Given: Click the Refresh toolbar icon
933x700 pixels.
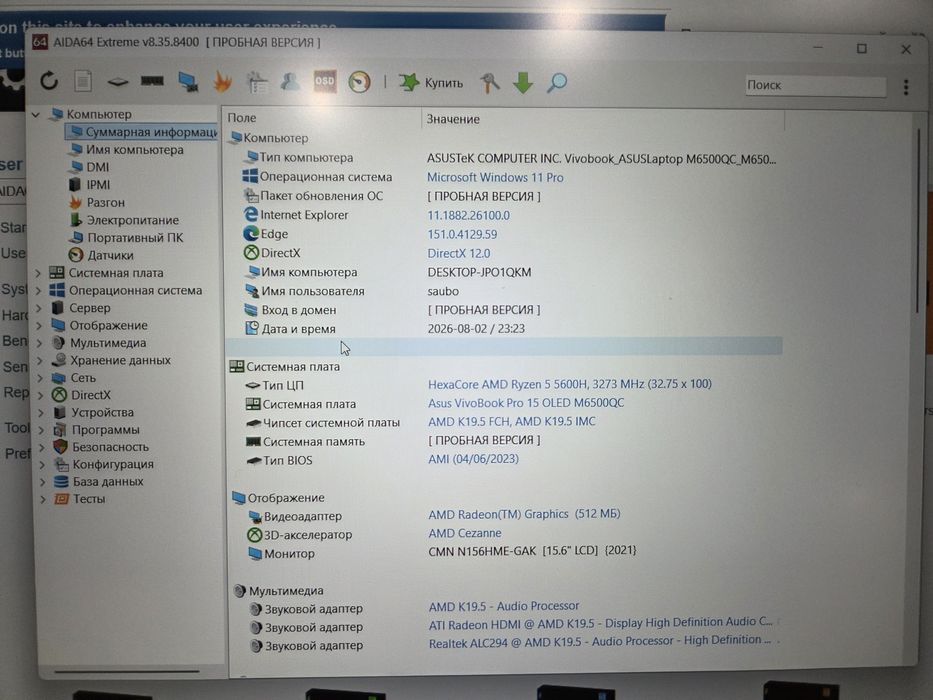Looking at the screenshot, I should coord(49,81).
